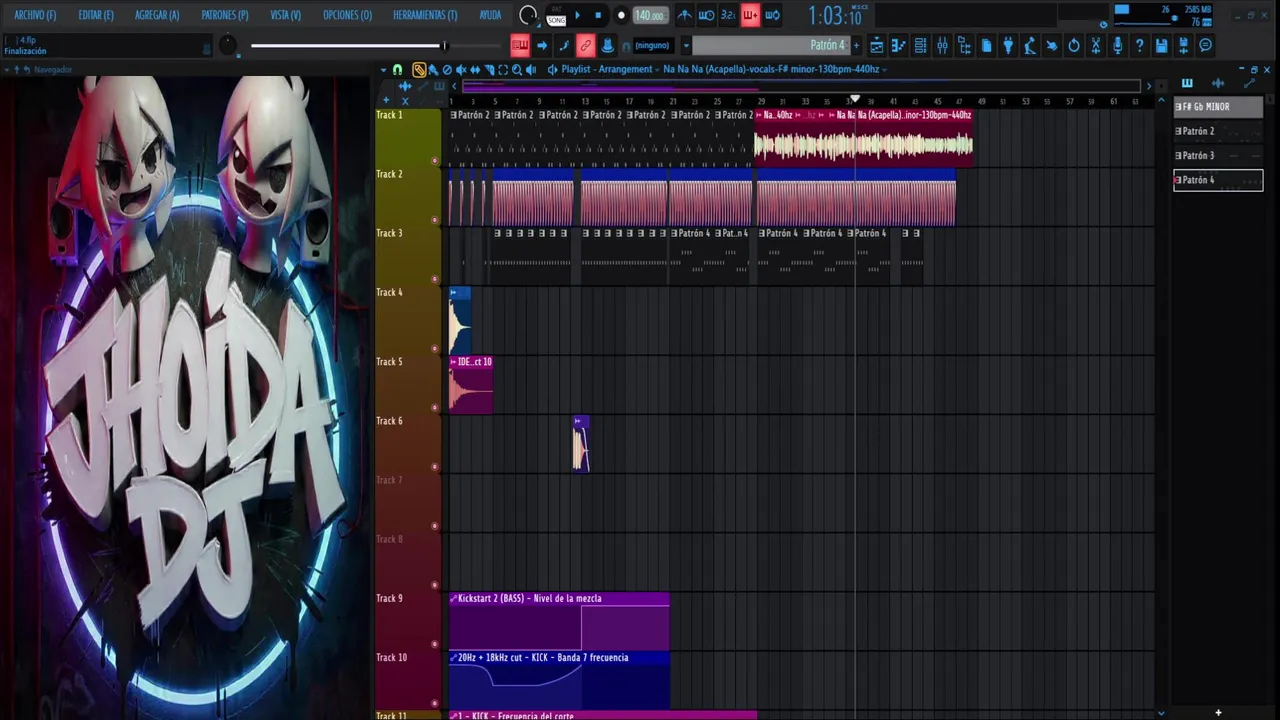Select the Mute tool in playlist
This screenshot has height=720, width=1280.
[x=461, y=69]
